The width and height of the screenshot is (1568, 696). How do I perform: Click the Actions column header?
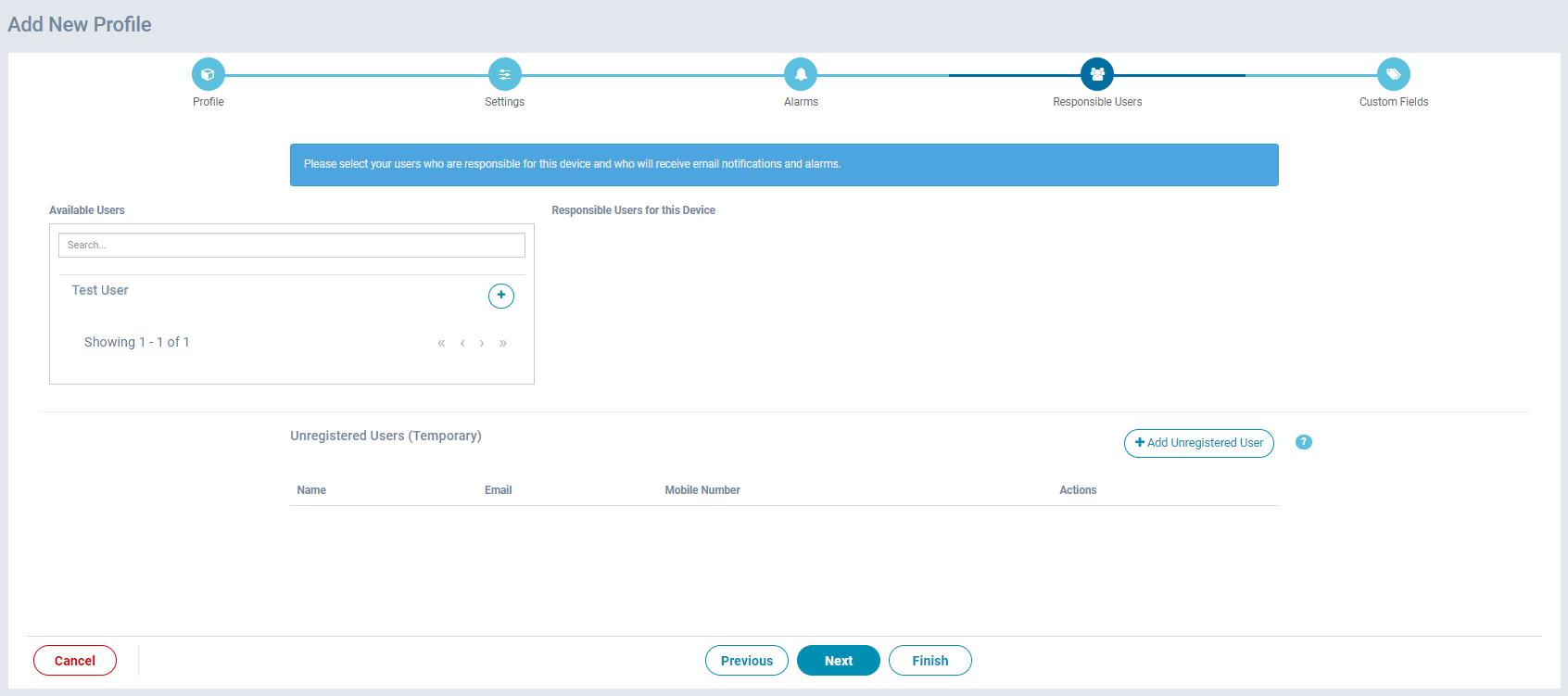coord(1078,490)
